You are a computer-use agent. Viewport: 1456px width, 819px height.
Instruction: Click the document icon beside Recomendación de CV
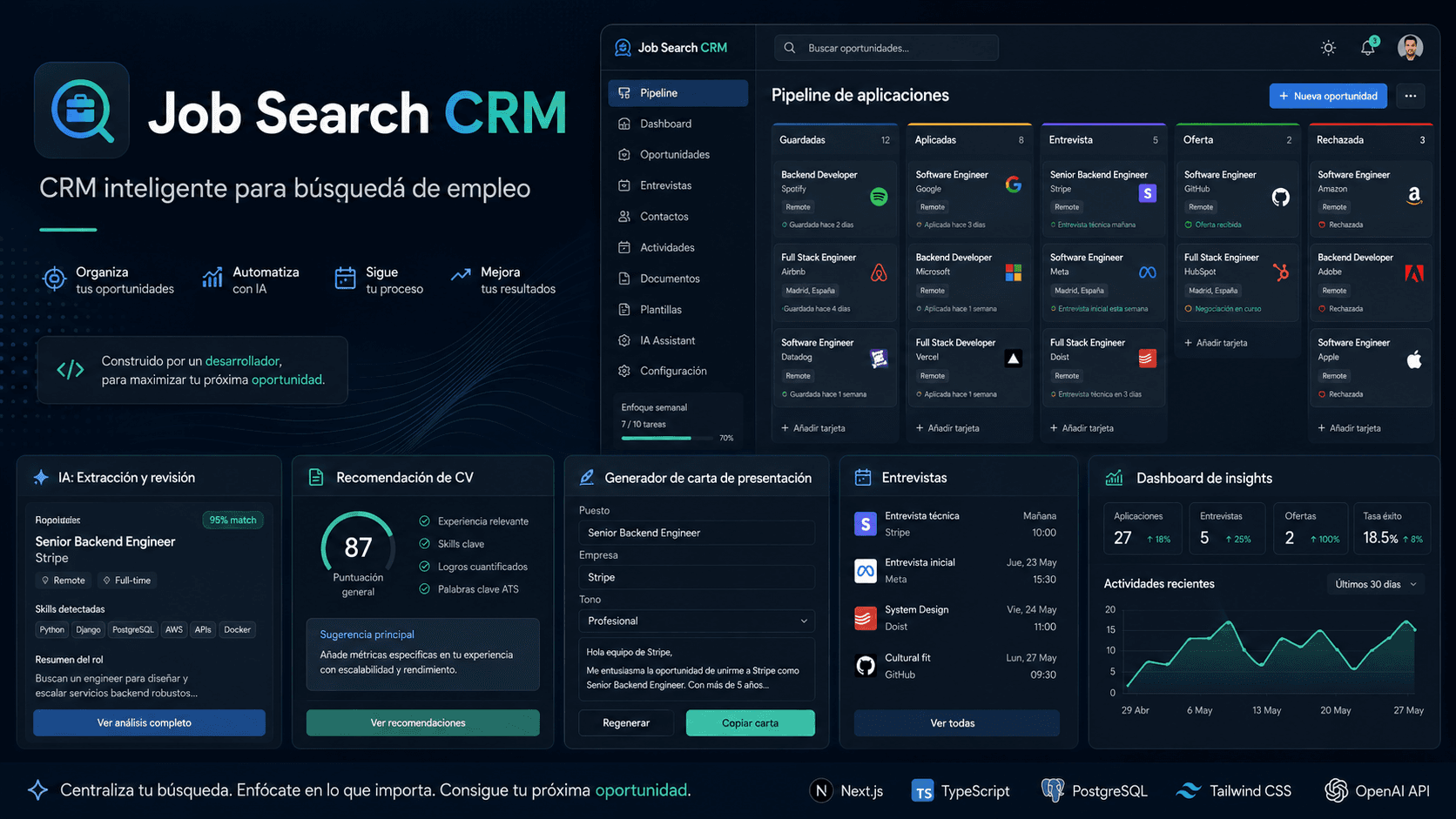click(x=316, y=477)
